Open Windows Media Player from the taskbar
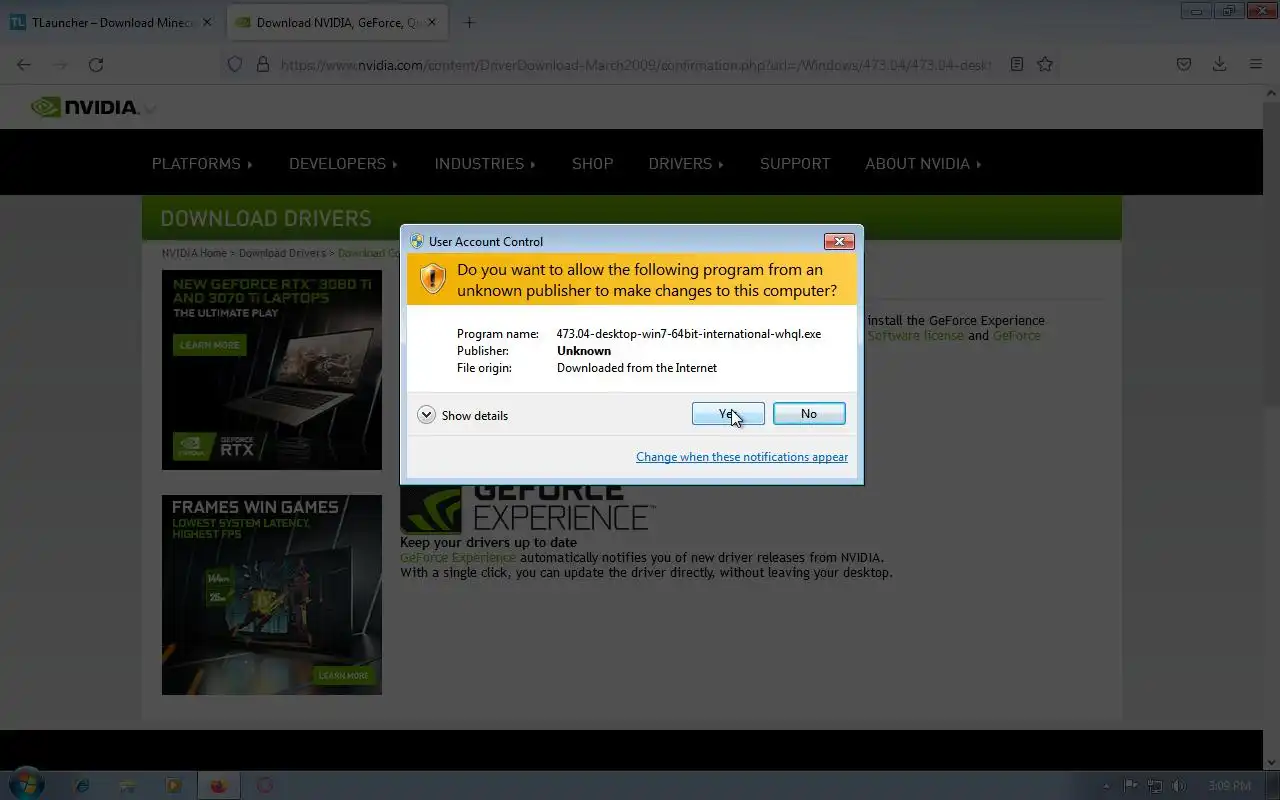The image size is (1280, 800). pos(173,786)
